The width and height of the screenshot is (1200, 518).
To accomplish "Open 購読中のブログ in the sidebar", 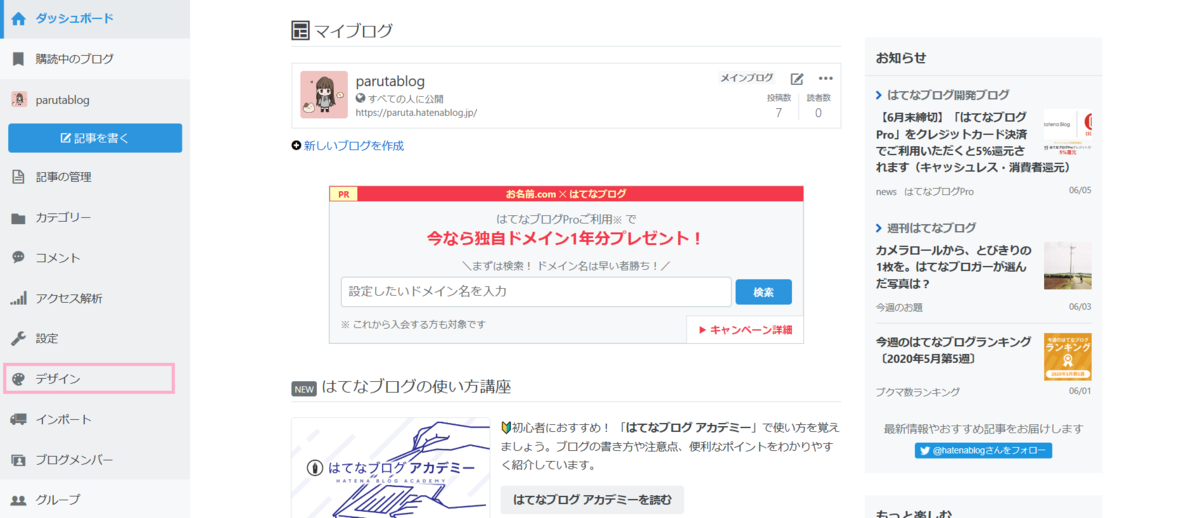I will point(95,59).
